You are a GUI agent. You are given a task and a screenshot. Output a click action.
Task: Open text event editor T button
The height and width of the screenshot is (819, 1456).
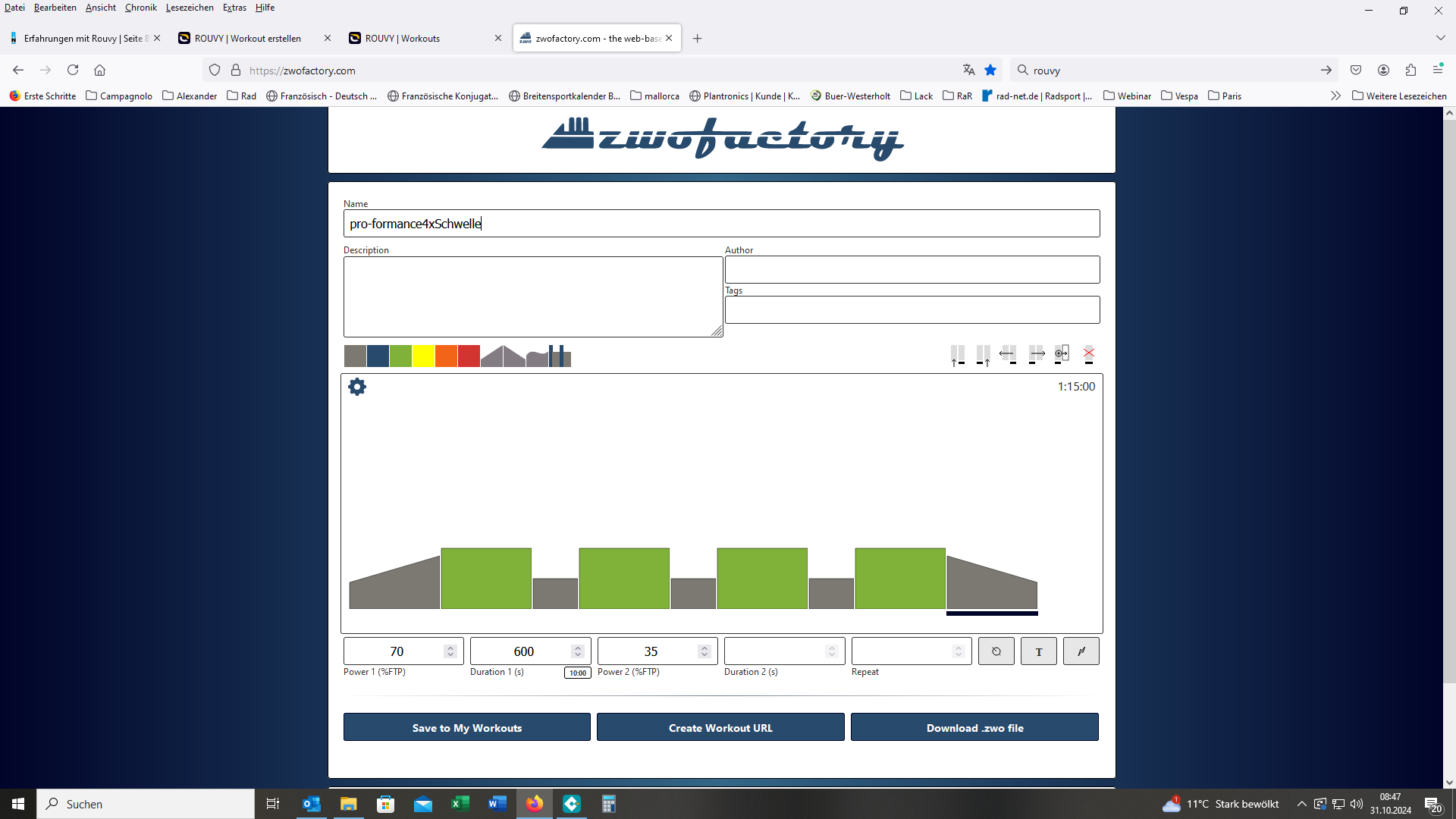[1039, 651]
